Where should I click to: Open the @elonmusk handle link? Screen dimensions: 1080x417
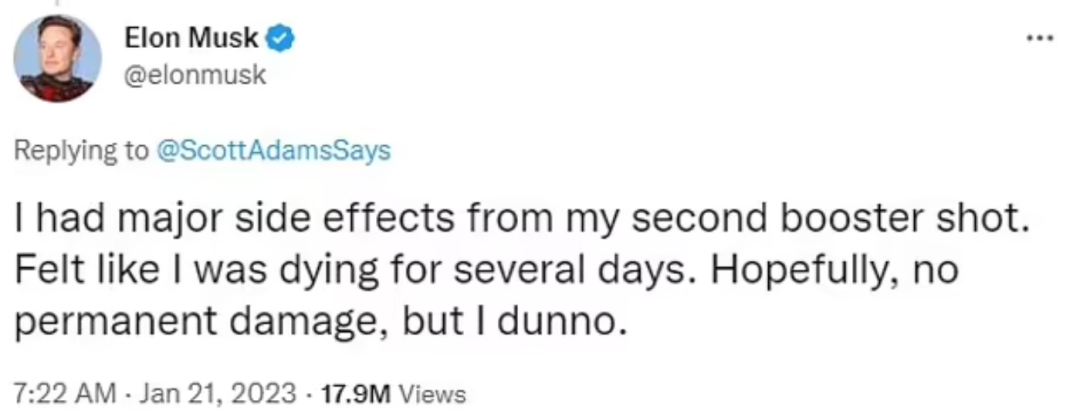point(195,75)
